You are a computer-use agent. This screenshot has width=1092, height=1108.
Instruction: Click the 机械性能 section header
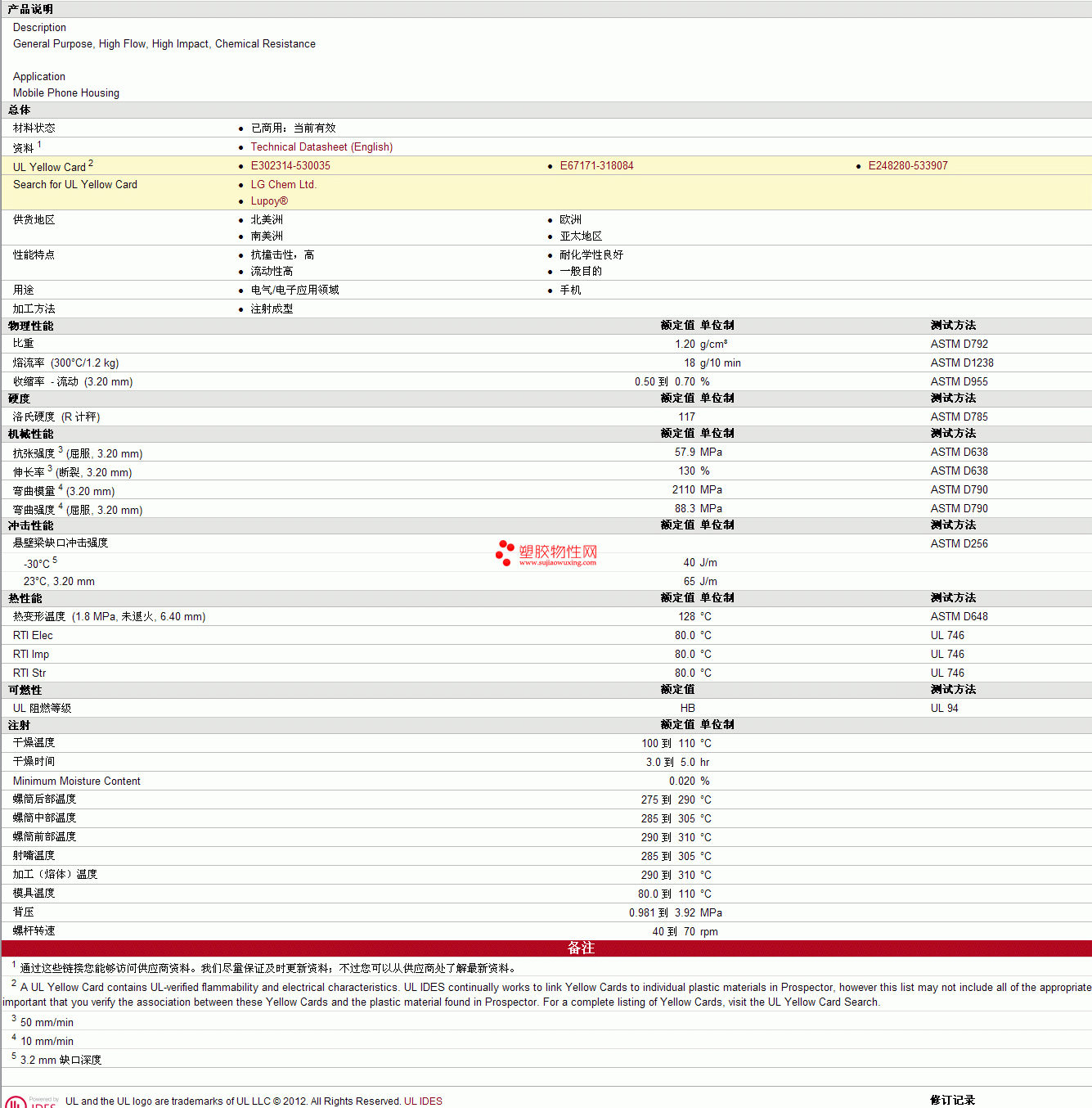coord(30,435)
